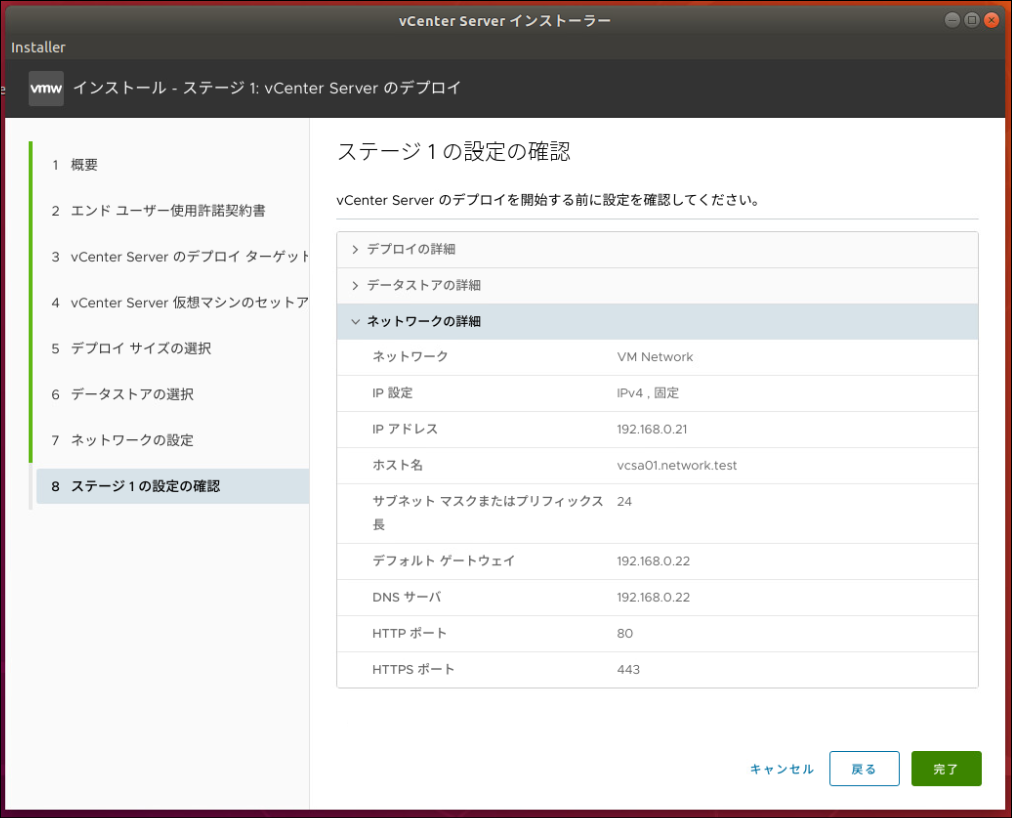Screen dimensions: 1012x818
Task: Click the ホスト名 row label
Action: pos(398,465)
